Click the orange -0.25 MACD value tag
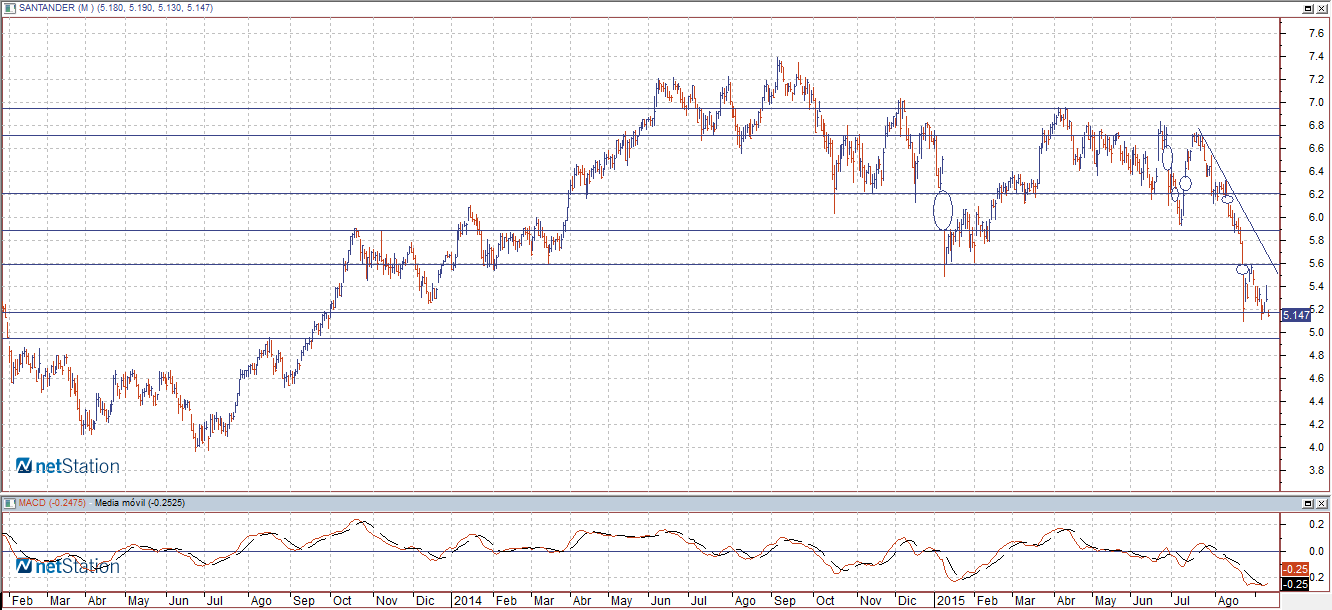 [x=1295, y=568]
